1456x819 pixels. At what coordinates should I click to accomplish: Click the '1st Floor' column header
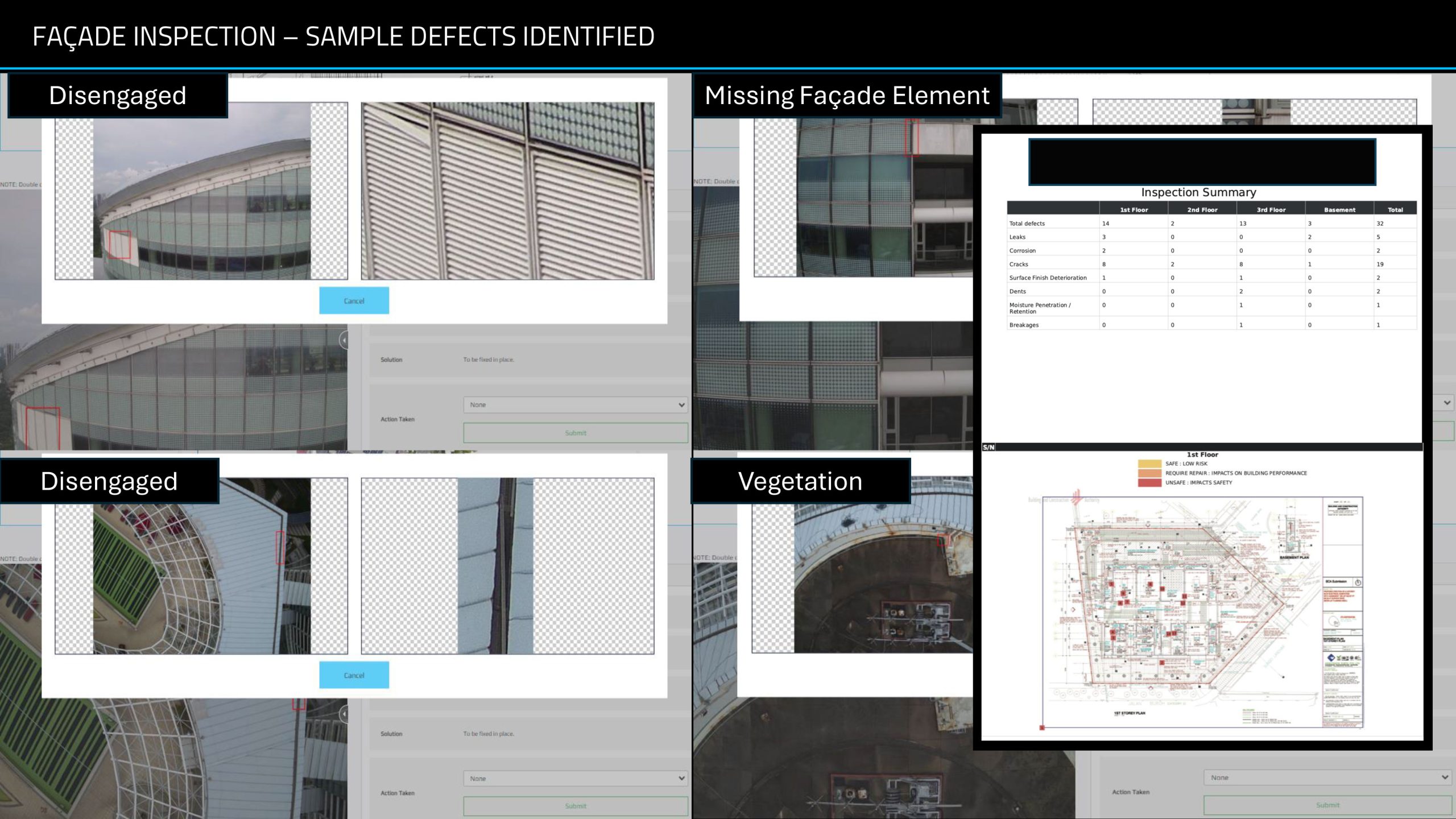click(x=1134, y=210)
